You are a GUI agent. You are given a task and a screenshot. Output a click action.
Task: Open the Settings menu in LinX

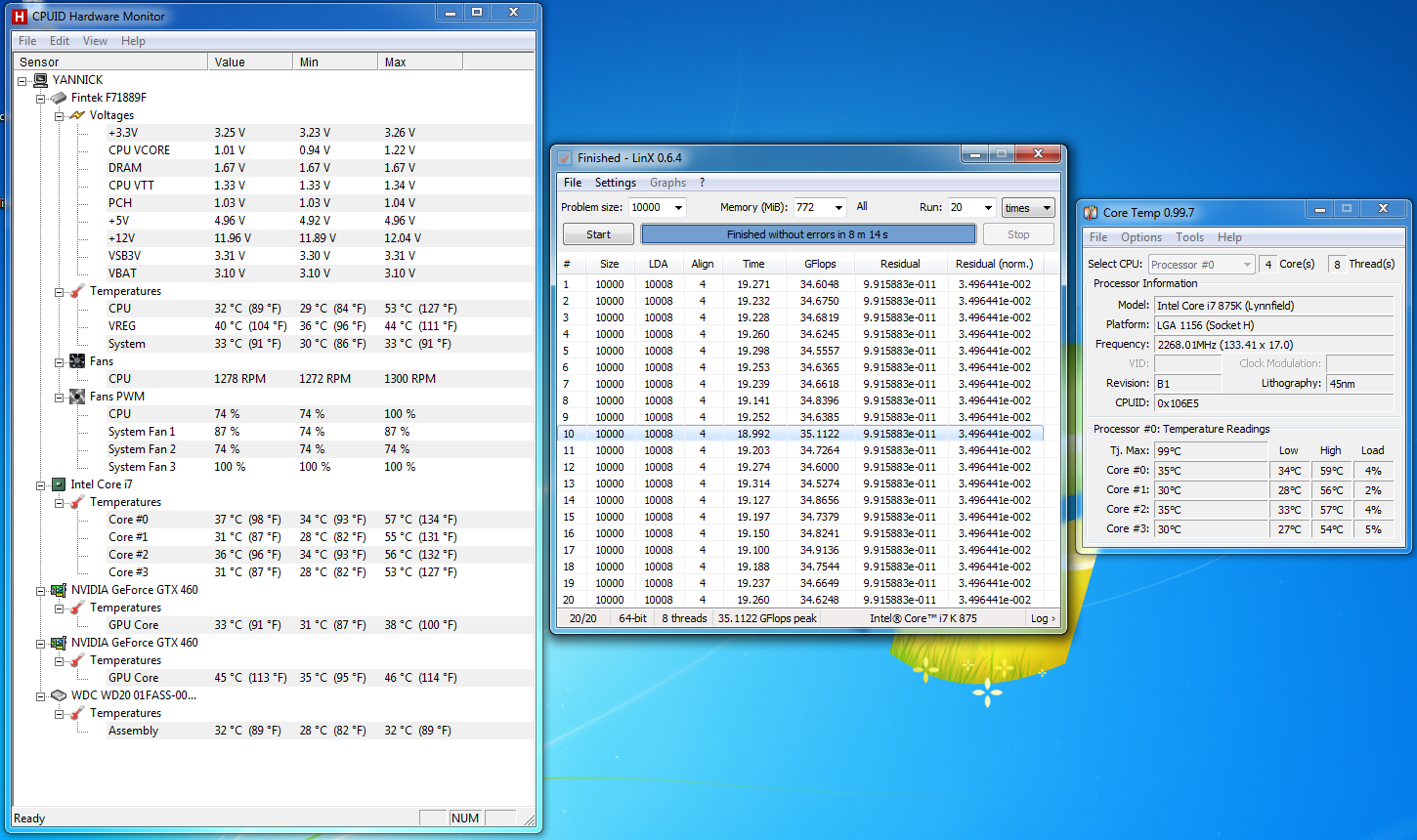click(x=615, y=182)
